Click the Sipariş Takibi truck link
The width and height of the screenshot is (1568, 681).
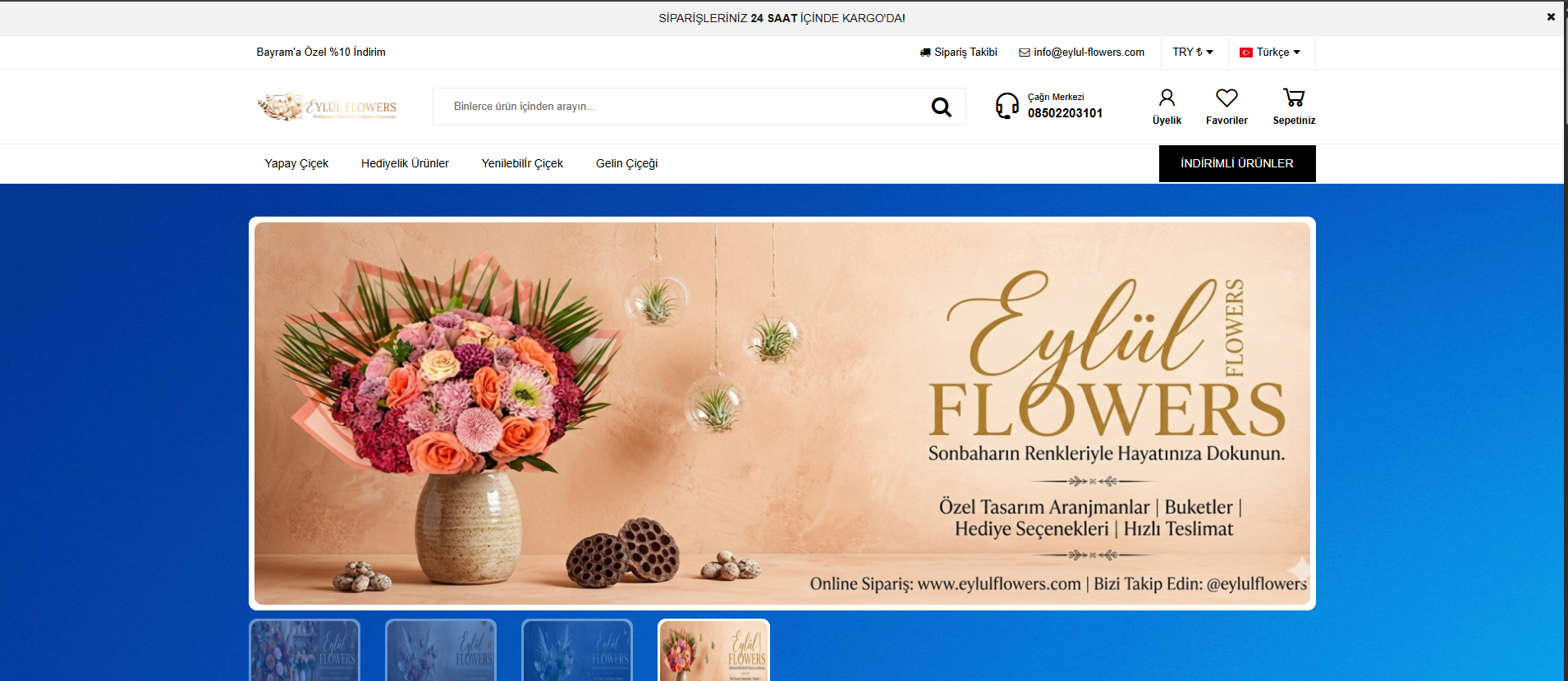point(959,53)
